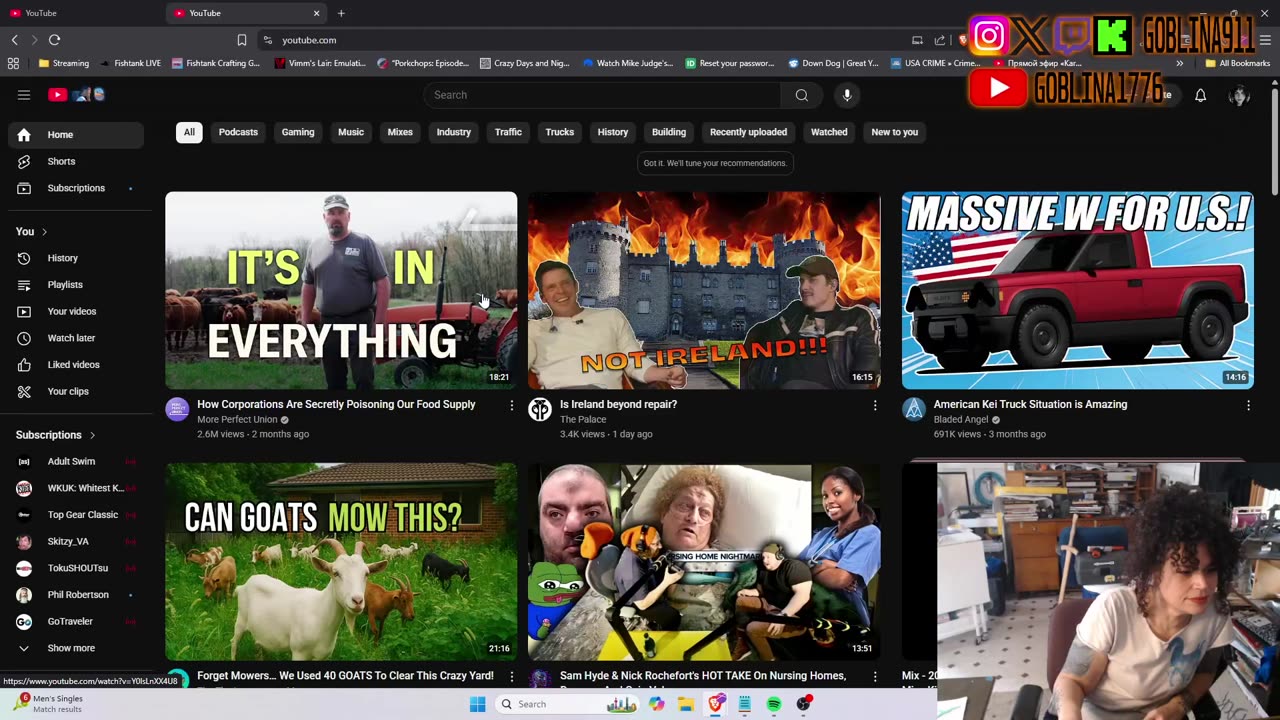Screen dimensions: 1280x720
Task: Open Top Gear Classic subscription channel
Action: tap(76, 515)
